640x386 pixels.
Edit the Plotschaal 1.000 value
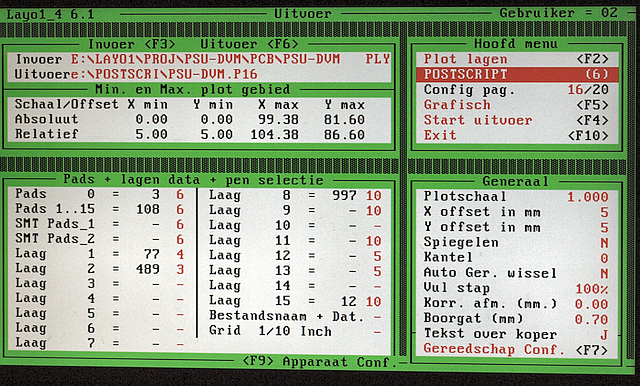click(x=588, y=197)
